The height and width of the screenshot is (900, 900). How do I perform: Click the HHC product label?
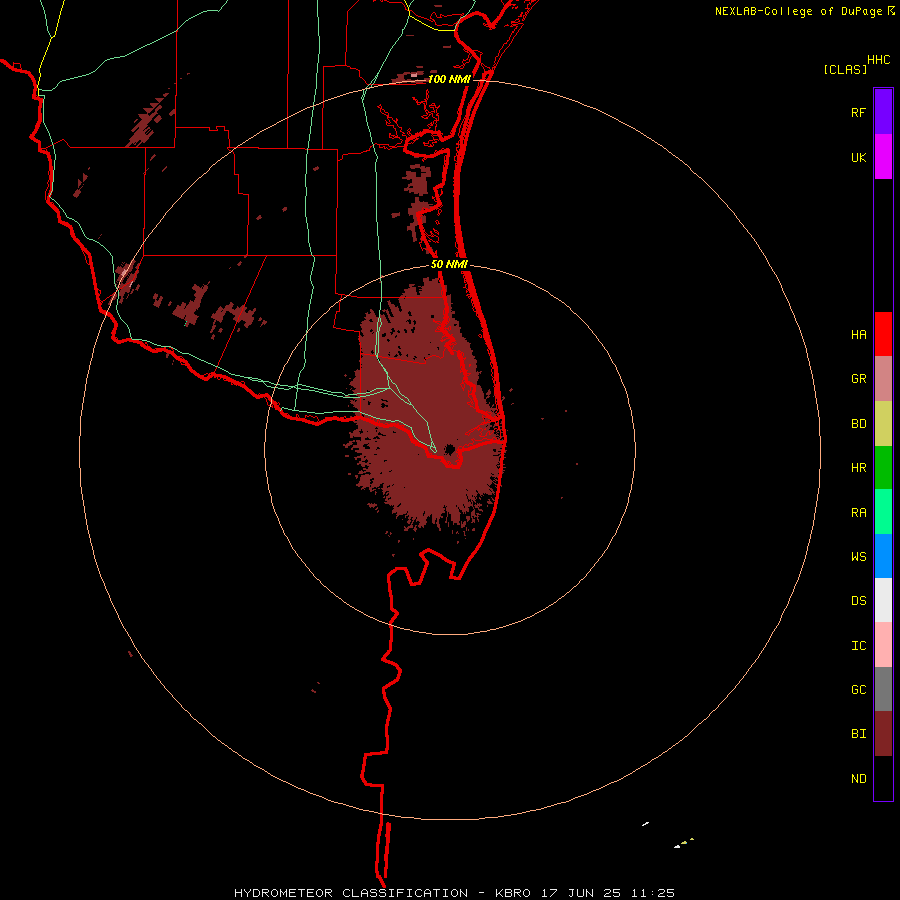coord(878,60)
